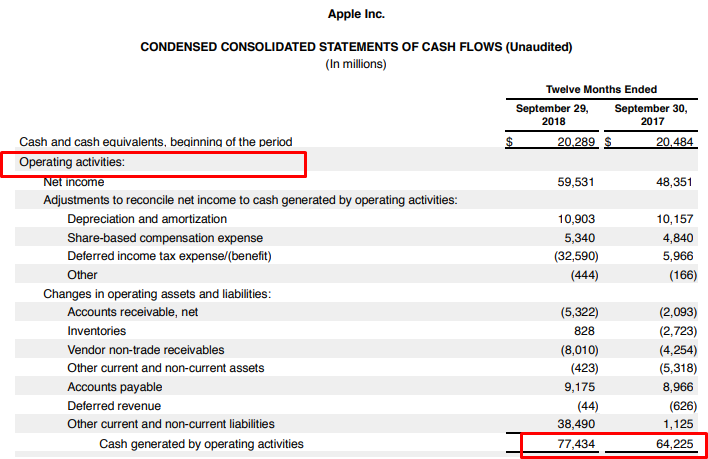
Task: Select depreciation value 10,157
Action: [x=675, y=219]
